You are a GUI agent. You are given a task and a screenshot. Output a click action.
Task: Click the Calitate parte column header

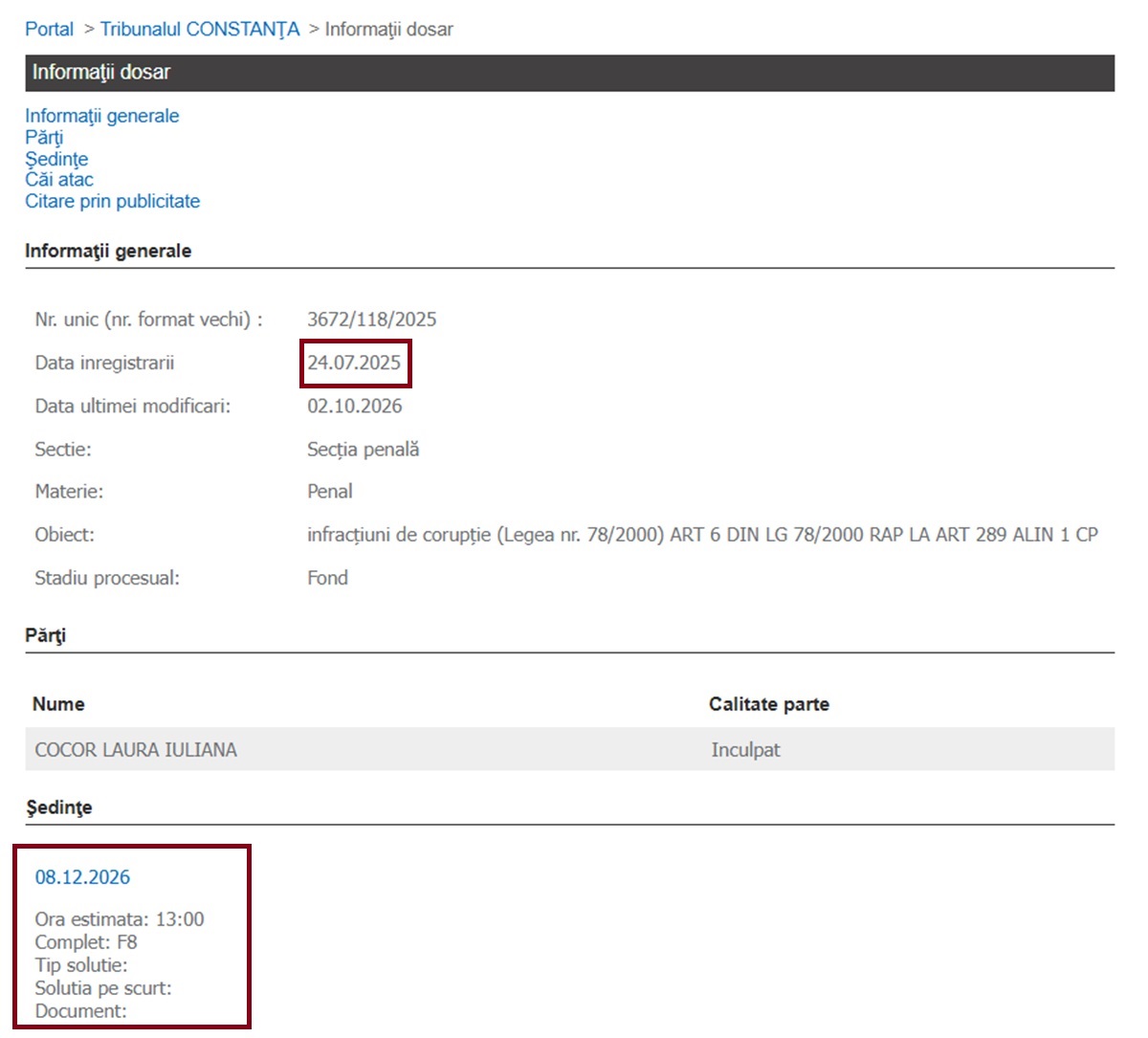(769, 704)
